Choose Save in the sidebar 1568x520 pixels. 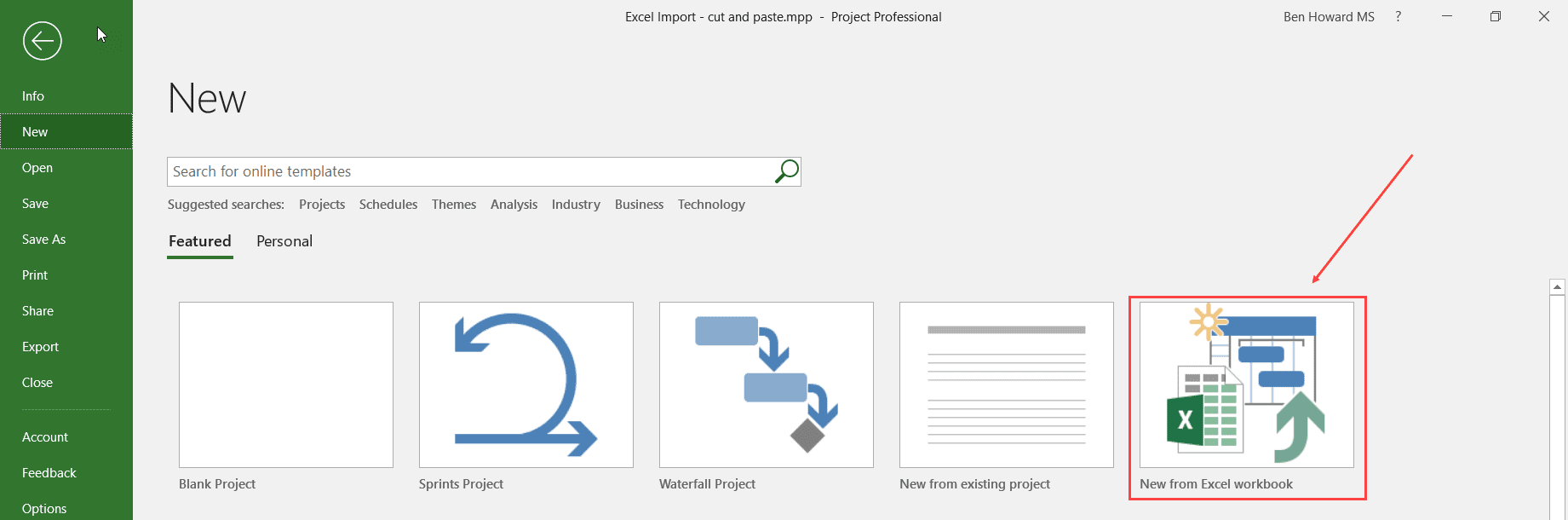(x=66, y=203)
